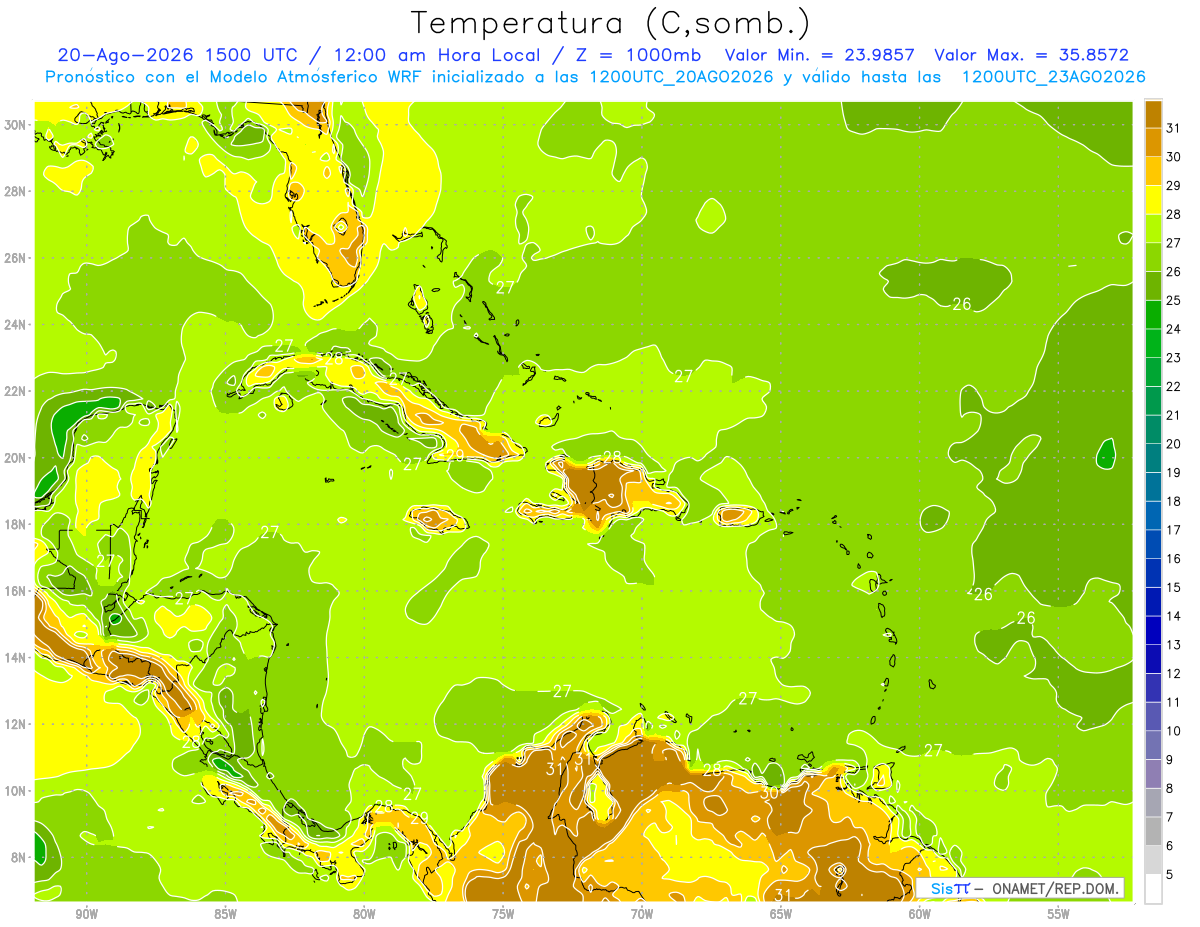Screen dimensions: 1200x927
Task: Click the '8N' latitude axis label
Action: [x=19, y=857]
